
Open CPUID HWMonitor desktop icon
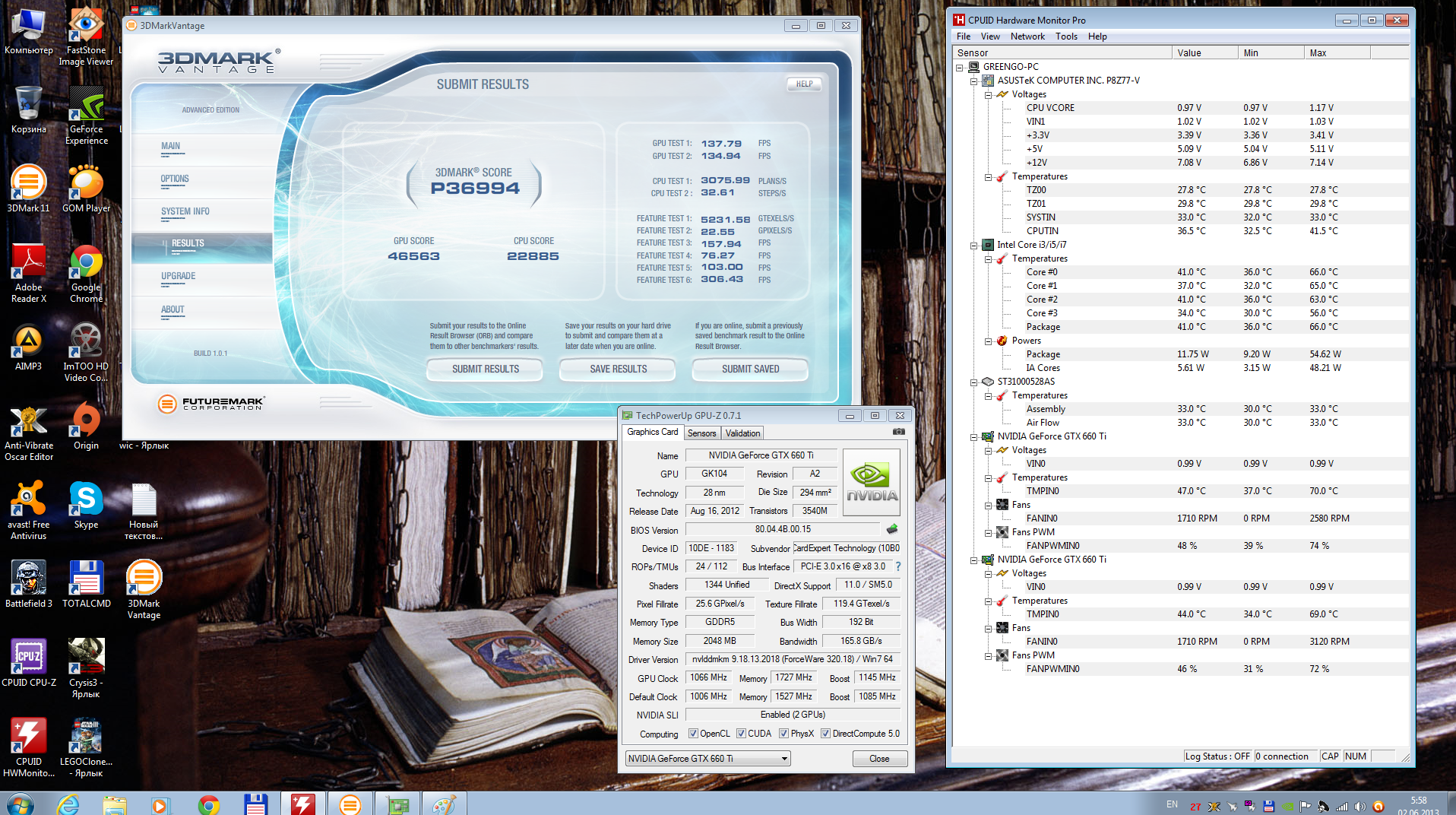pyautogui.click(x=29, y=747)
